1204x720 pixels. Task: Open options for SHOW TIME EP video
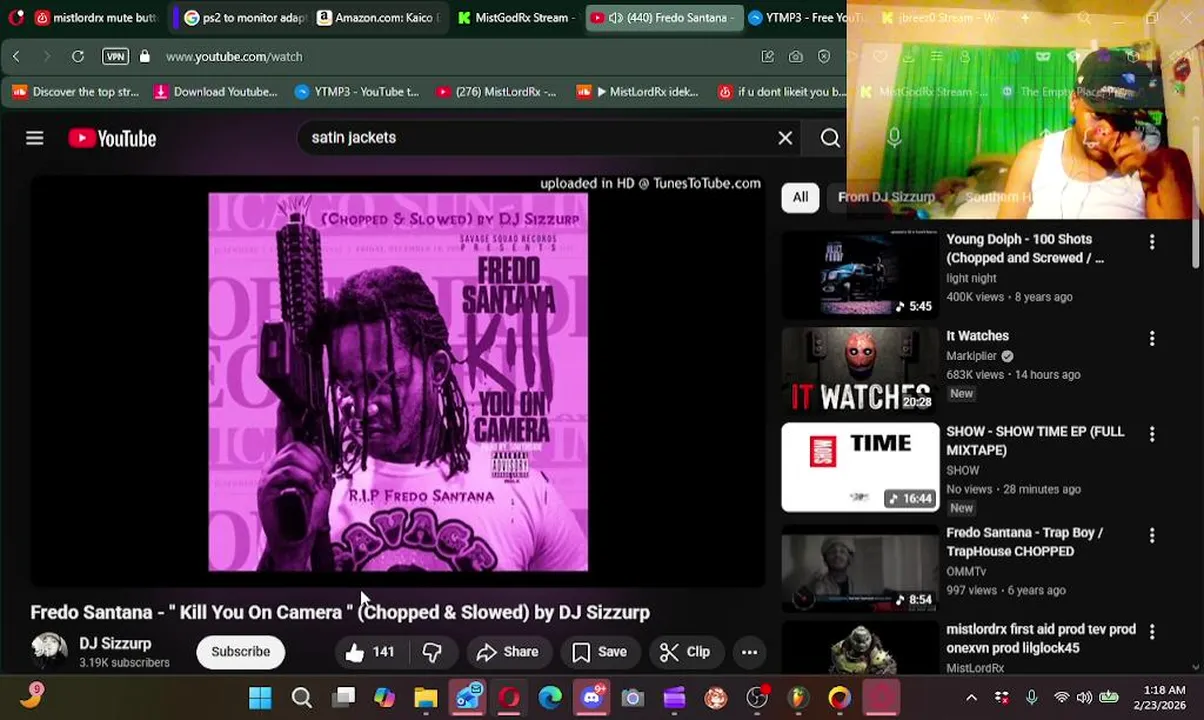point(1152,434)
